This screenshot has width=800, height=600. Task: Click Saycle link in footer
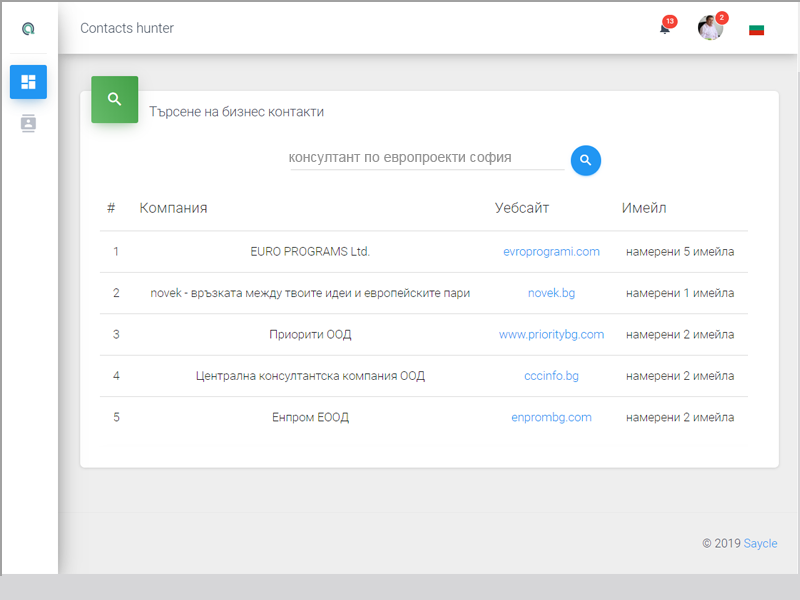760,543
